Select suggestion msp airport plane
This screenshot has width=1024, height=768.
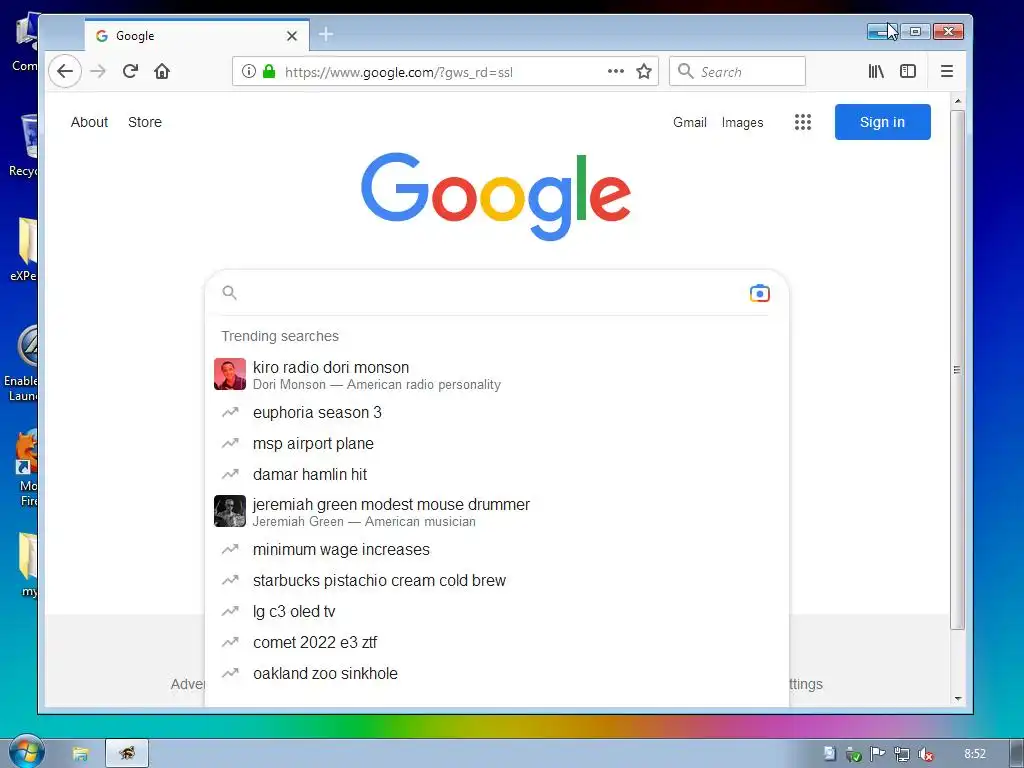click(x=496, y=443)
